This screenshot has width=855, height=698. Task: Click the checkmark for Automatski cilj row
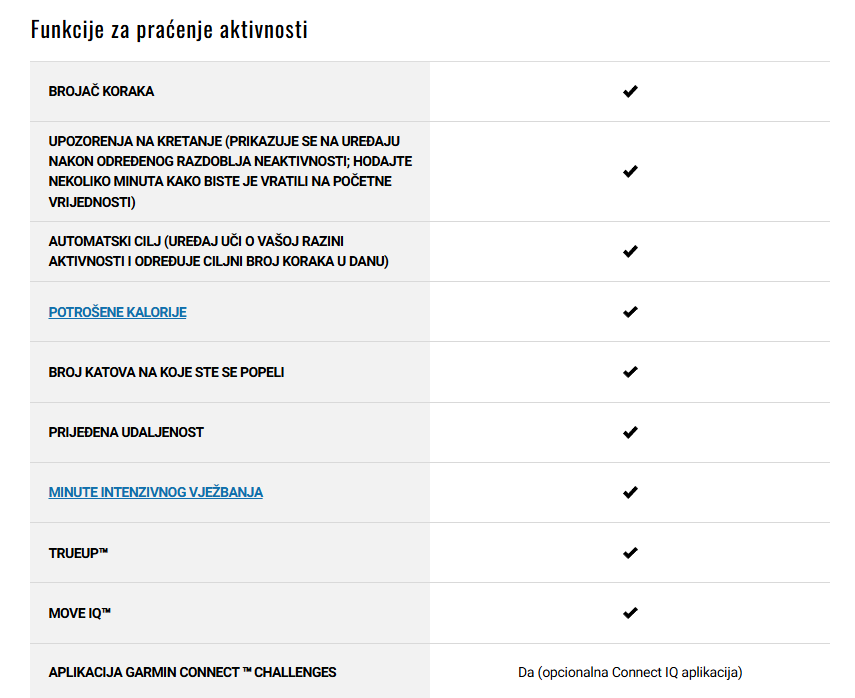click(630, 251)
